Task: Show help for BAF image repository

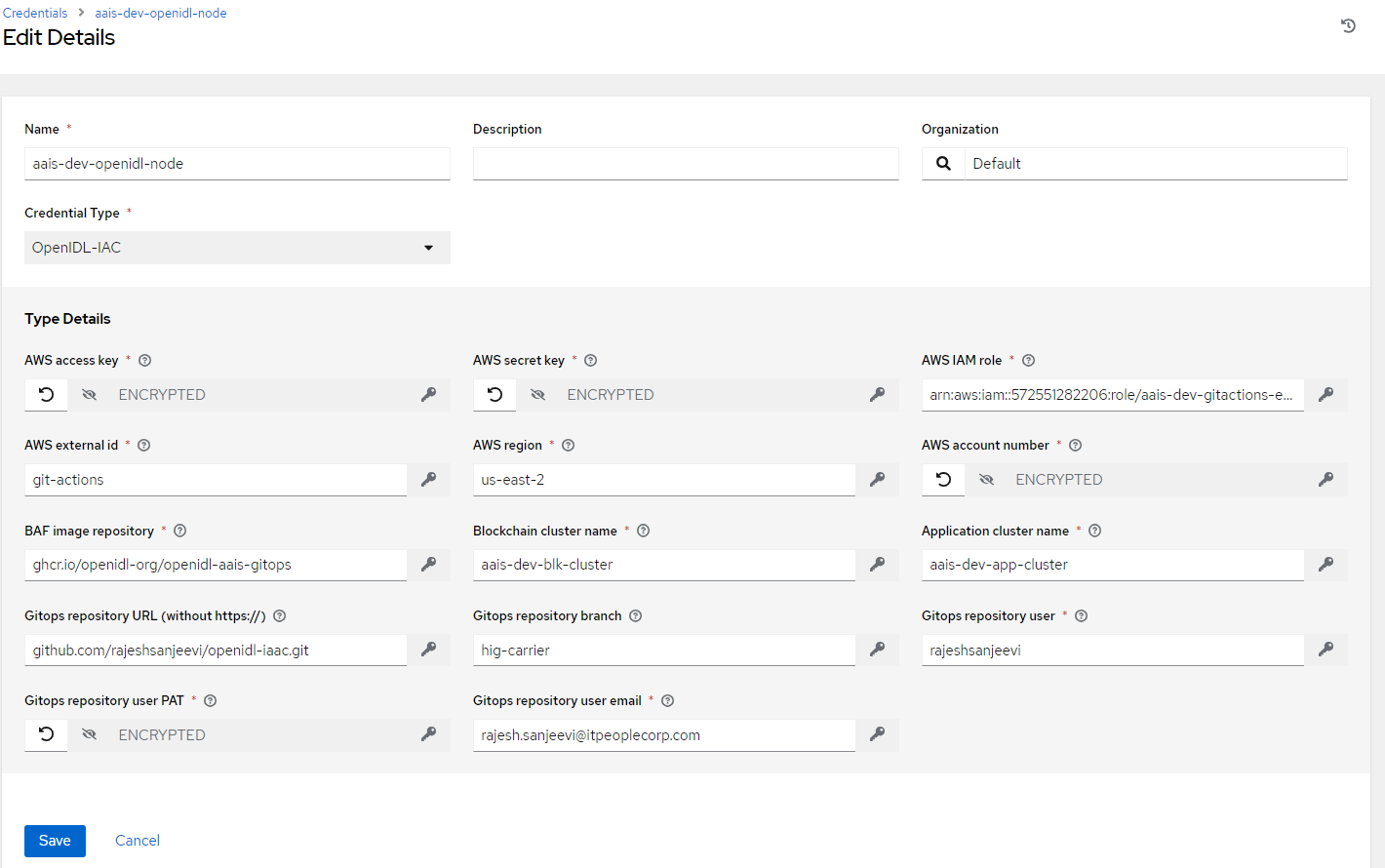Action: pyautogui.click(x=179, y=532)
